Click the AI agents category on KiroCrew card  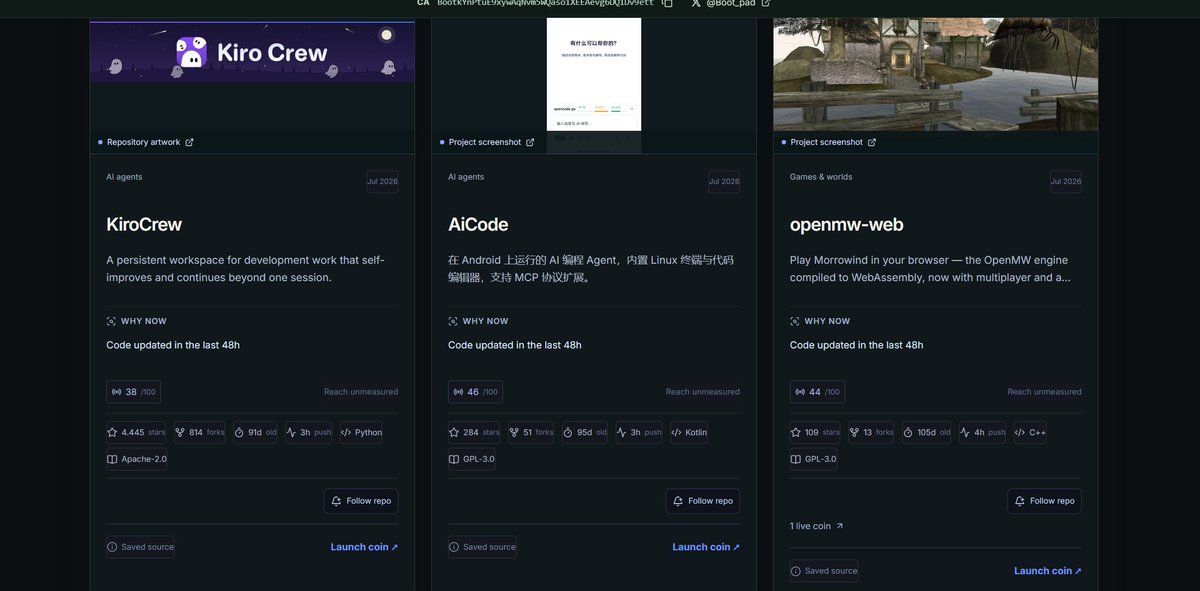point(124,177)
